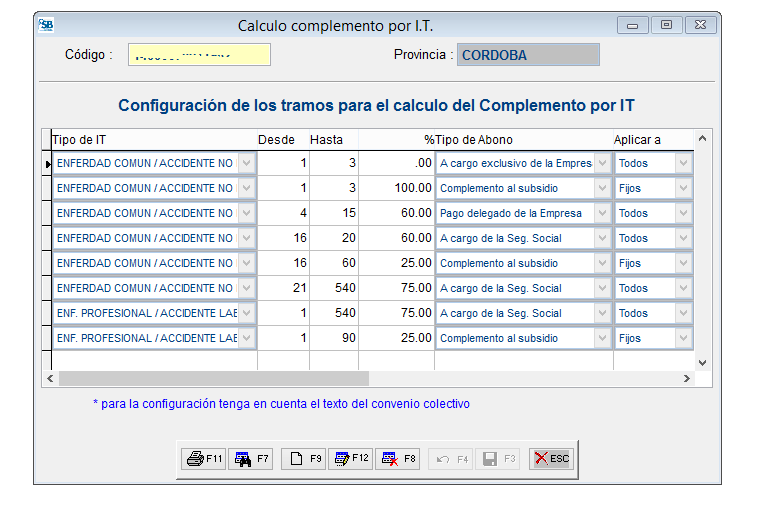Image resolution: width=759 pixels, height=513 pixels.
Task: Open Tipo de IT dropdown in the 100.00 percent row
Action: (247, 188)
